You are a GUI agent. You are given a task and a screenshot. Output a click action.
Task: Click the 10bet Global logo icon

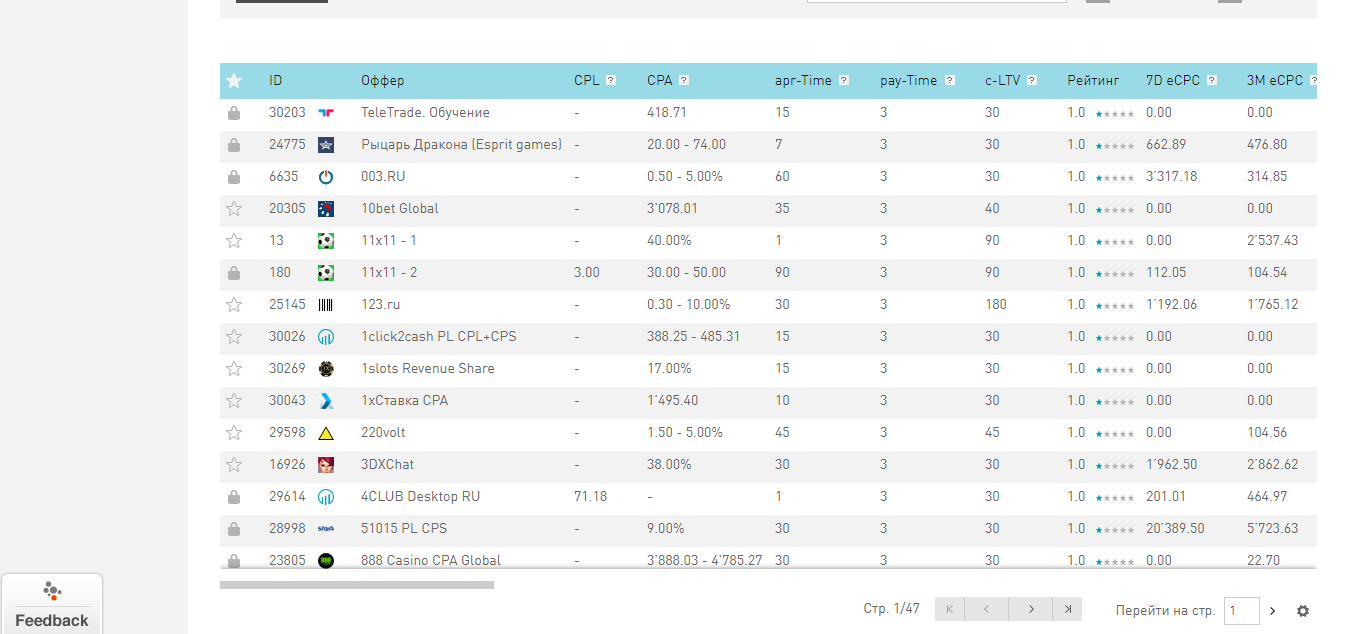[326, 209]
